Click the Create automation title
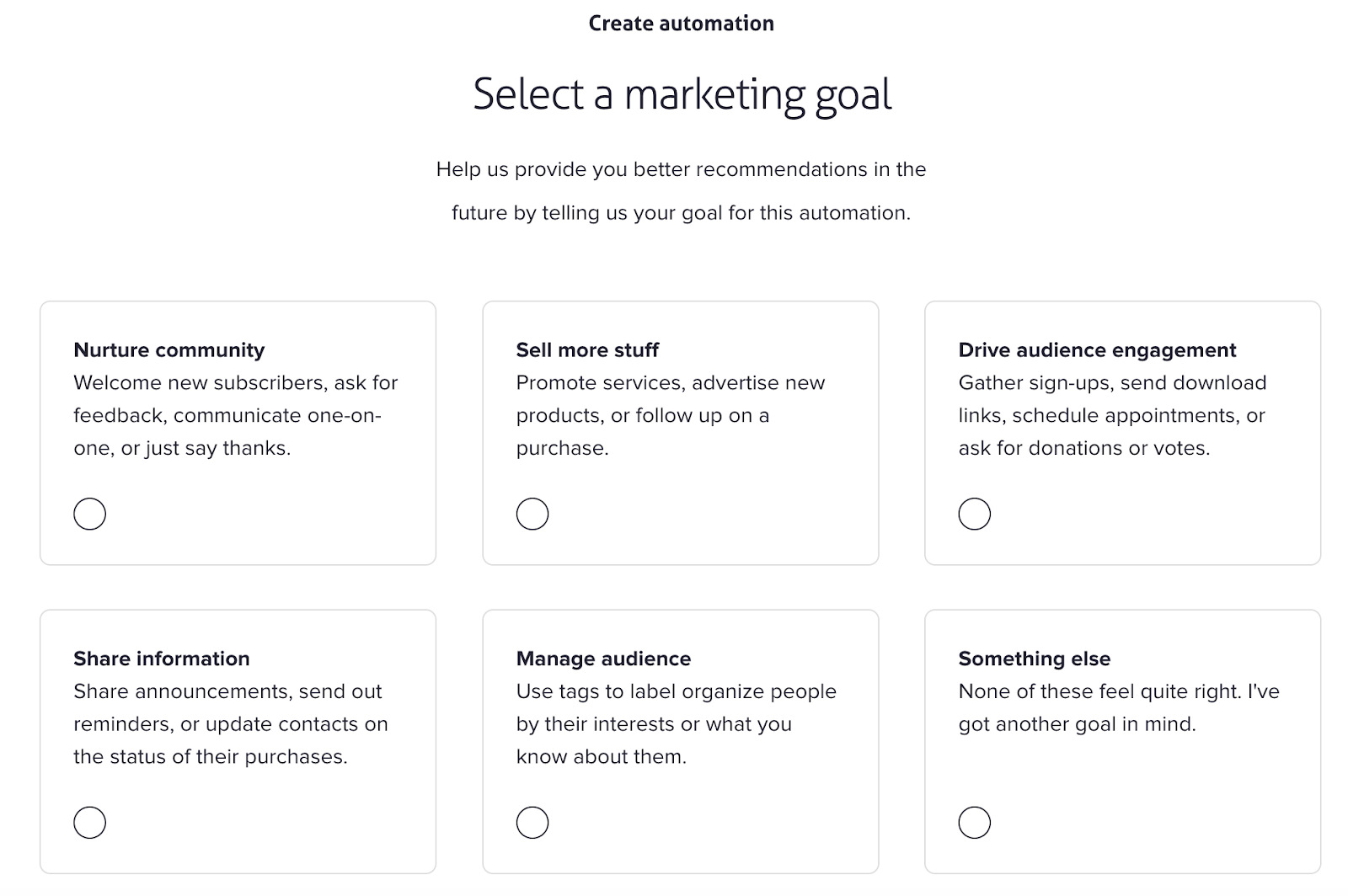Image resolution: width=1348 pixels, height=896 pixels. coord(681,24)
